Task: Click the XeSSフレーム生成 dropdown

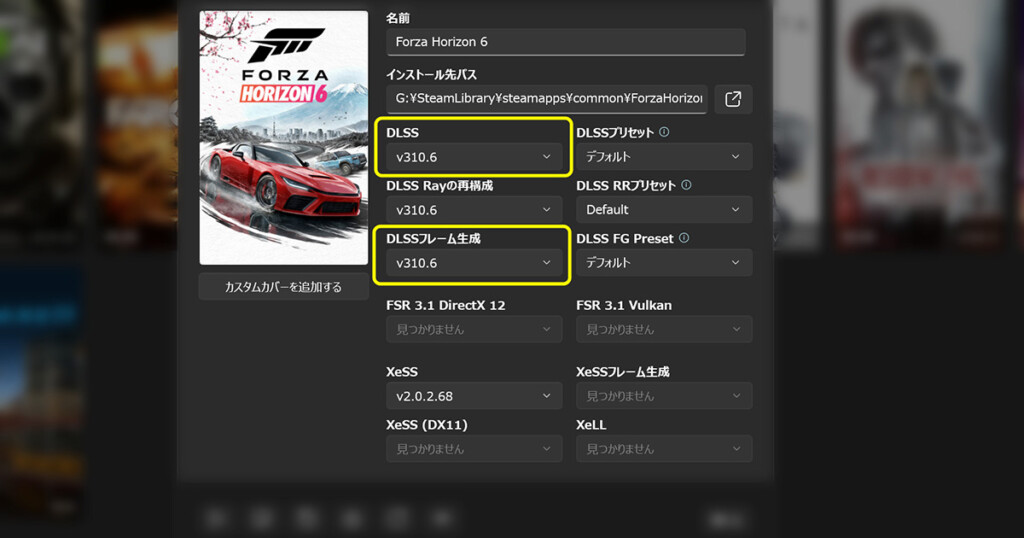Action: tap(664, 396)
